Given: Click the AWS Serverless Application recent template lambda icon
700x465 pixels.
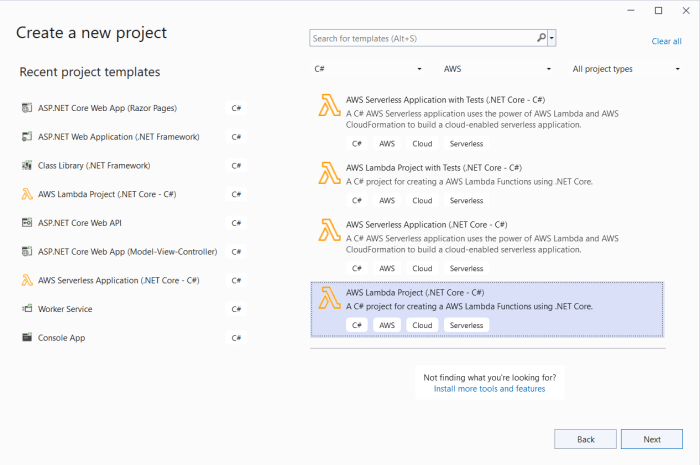Looking at the screenshot, I should pos(27,280).
